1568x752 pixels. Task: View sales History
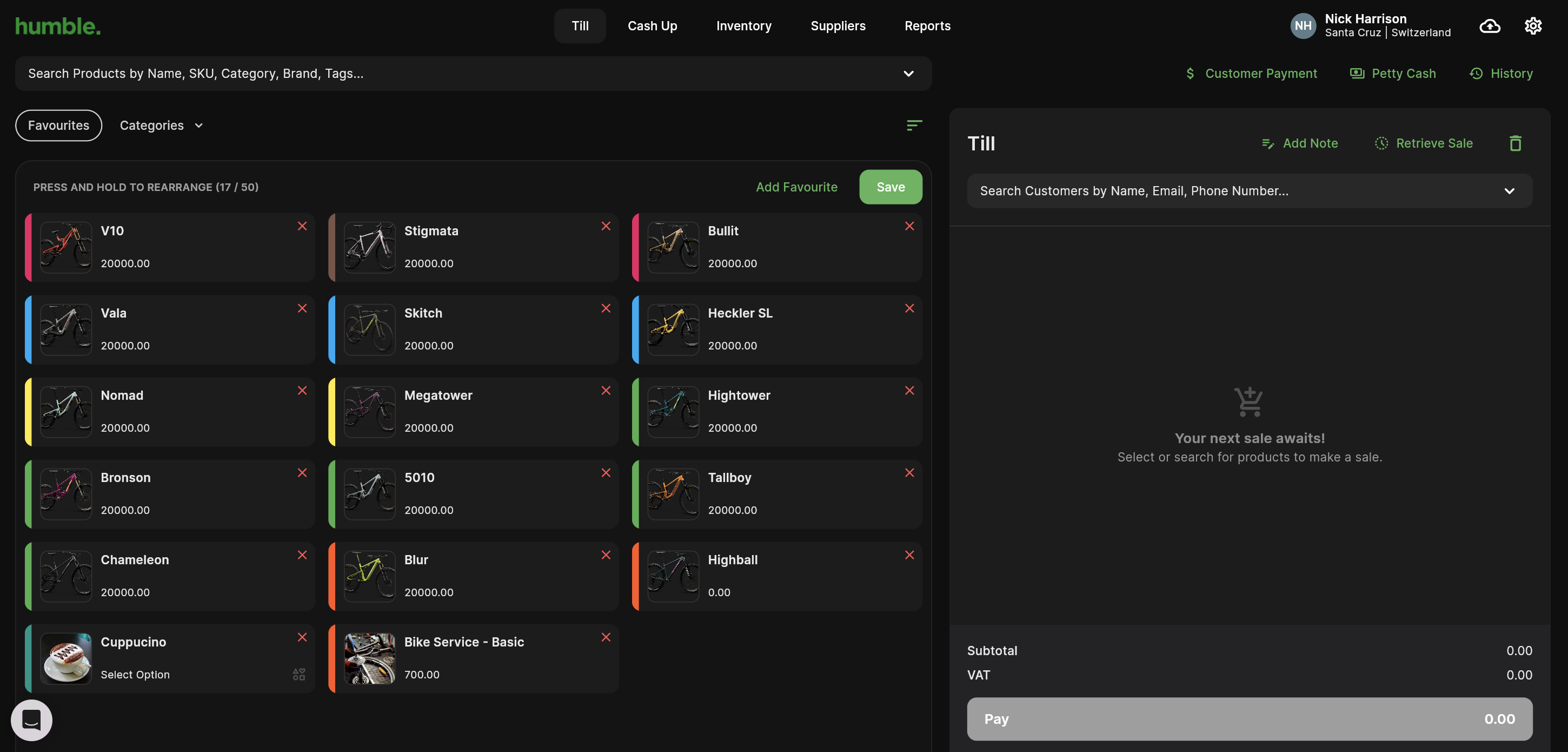(1500, 74)
